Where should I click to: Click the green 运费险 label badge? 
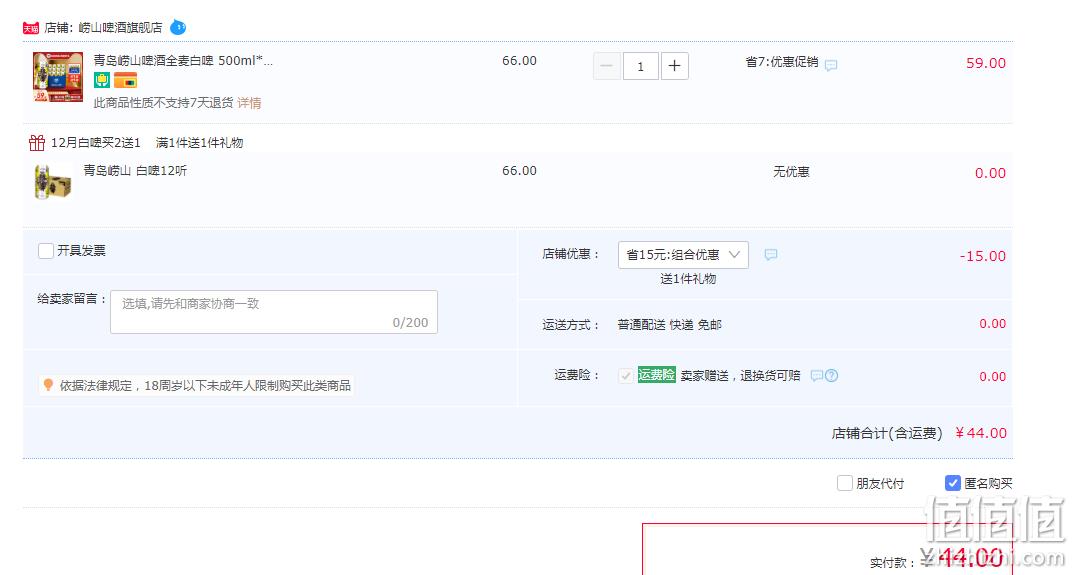656,375
